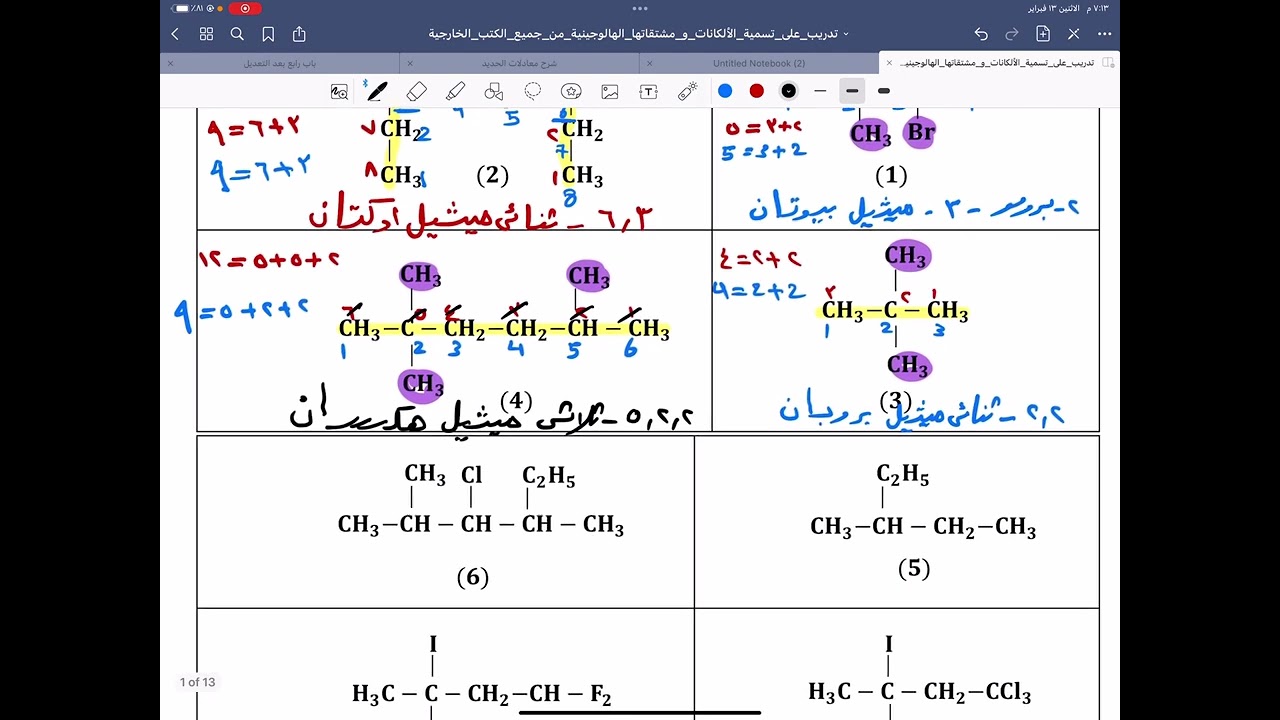
Task: Close the شرح معادلات الجديد tab
Action: 410,63
